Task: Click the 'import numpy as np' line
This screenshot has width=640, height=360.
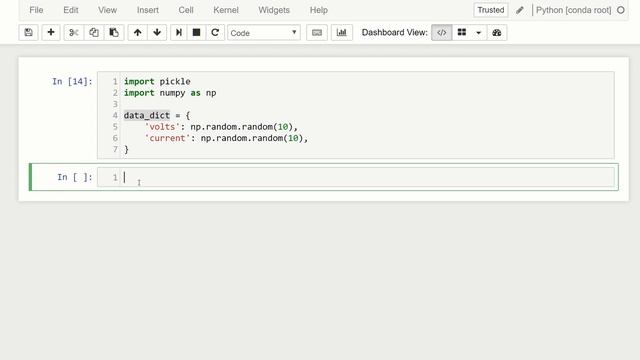Action: coord(170,93)
